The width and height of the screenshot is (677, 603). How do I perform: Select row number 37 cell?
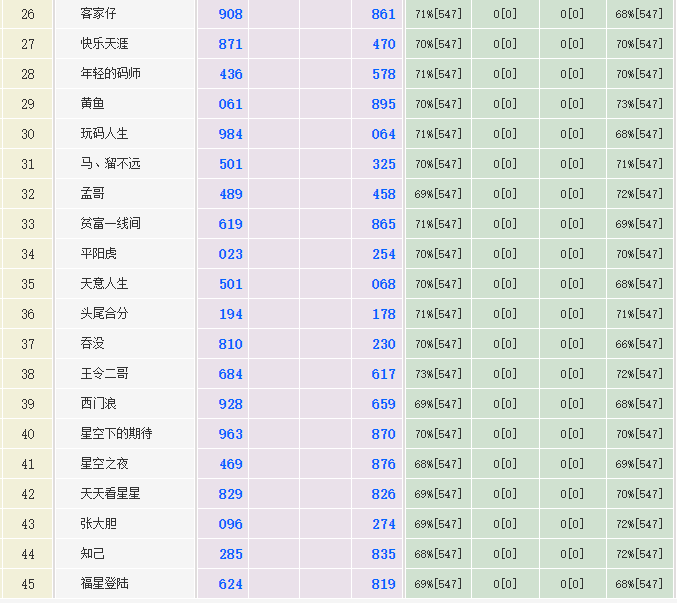28,344
